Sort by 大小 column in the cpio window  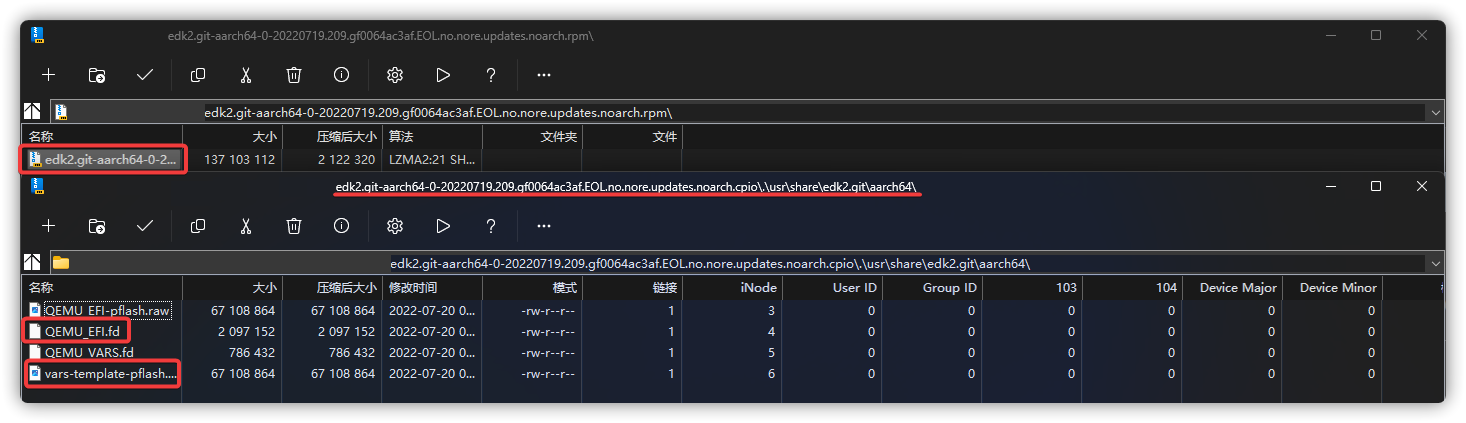tap(231, 287)
